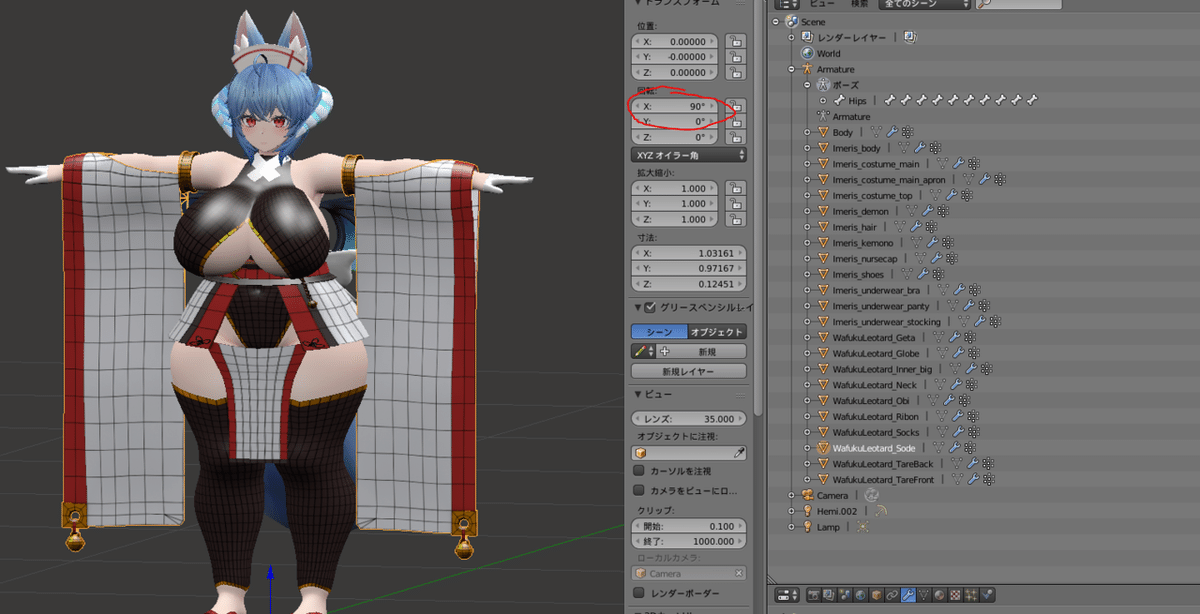Image resolution: width=1200 pixels, height=614 pixels.
Task: Toggle the lock beside scale Z
Action: click(735, 219)
